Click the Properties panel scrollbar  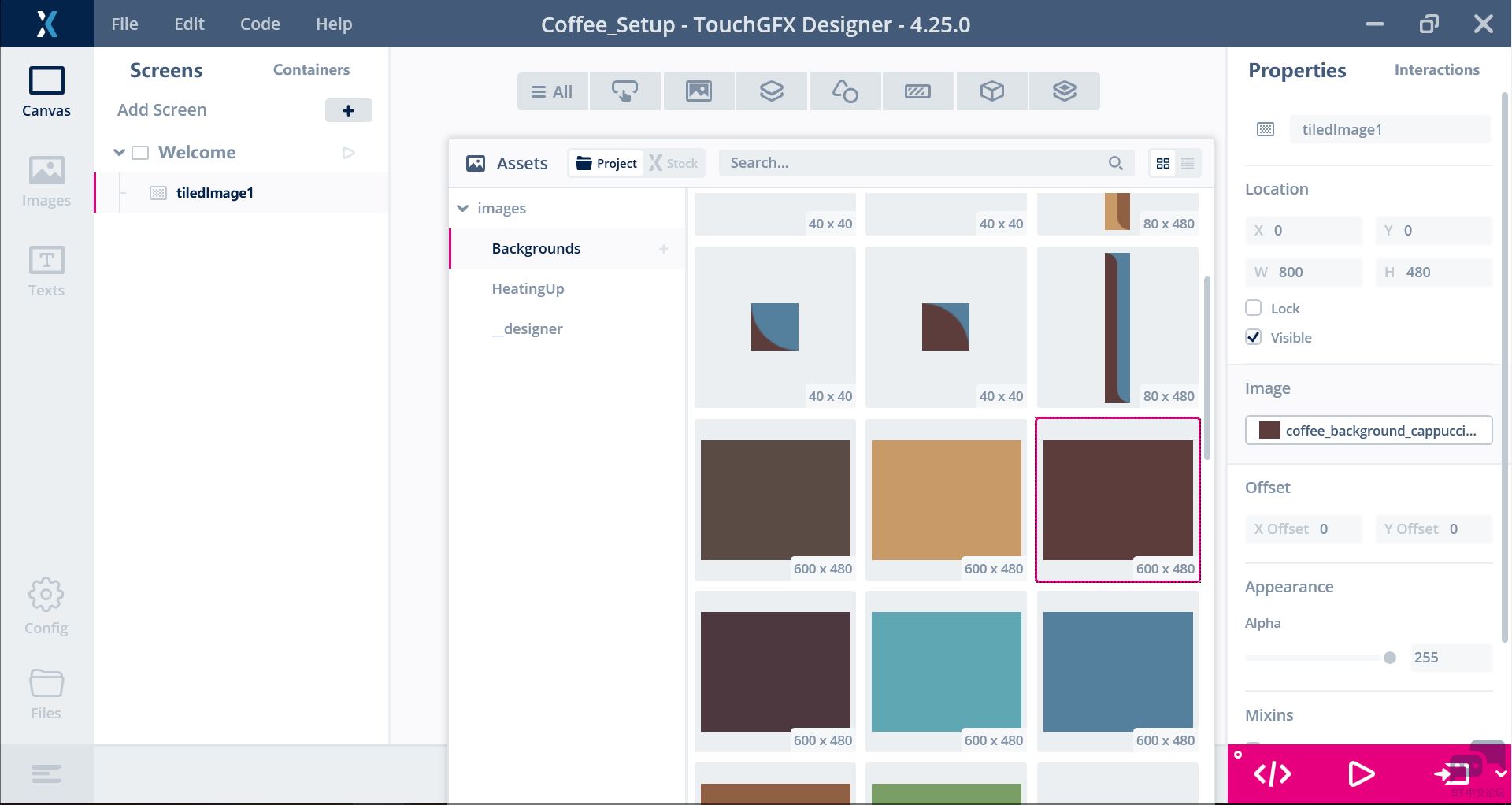coord(1504,367)
